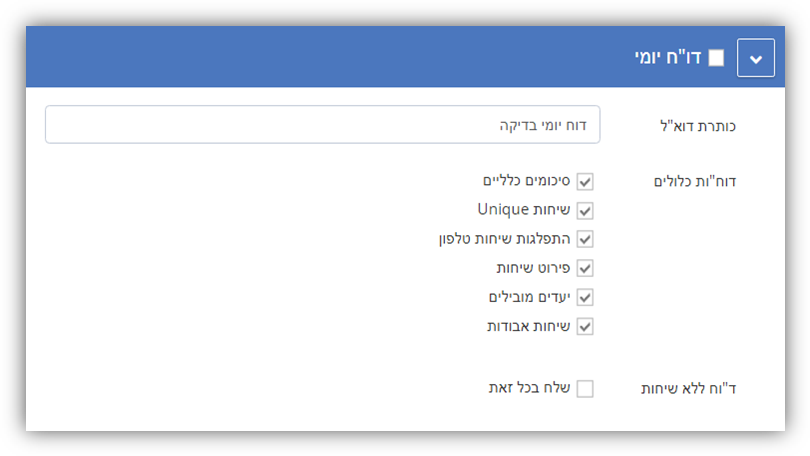Click the יעדים מובילים label text
810x456 pixels.
coord(529,297)
